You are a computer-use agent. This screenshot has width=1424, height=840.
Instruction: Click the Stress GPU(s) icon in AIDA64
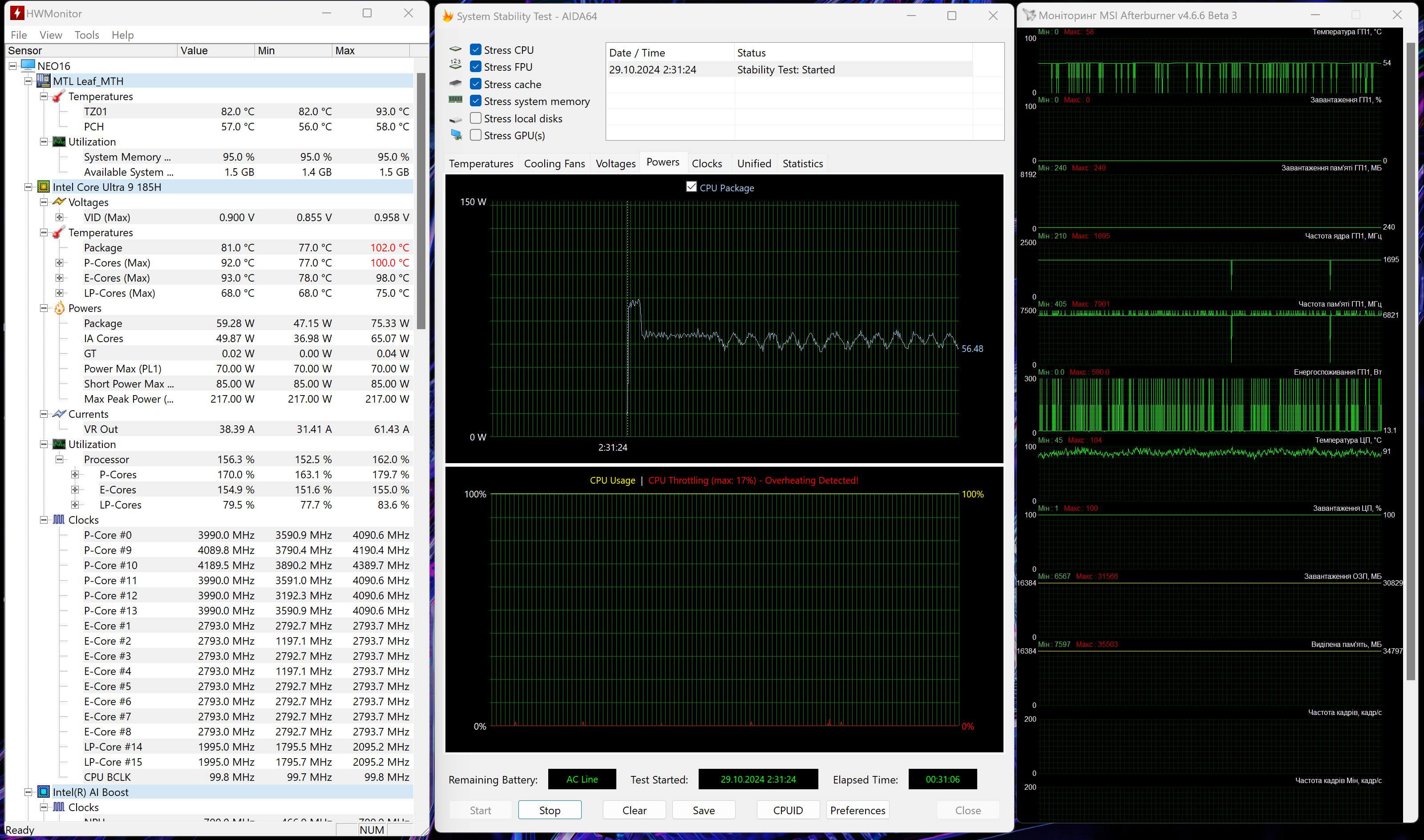pos(456,135)
